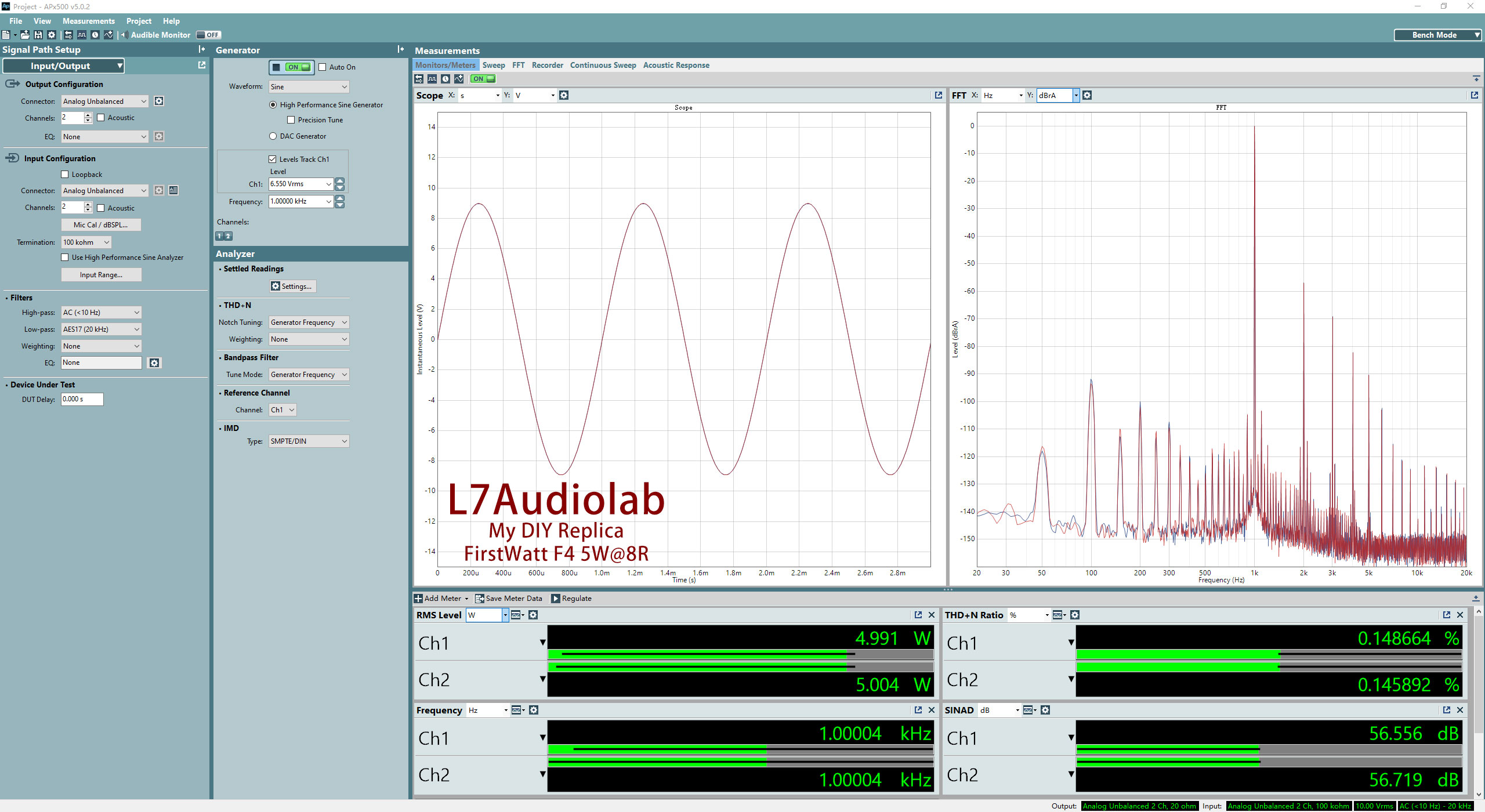Open the Measurements menu
Viewport: 1485px width, 812px height.
(x=89, y=21)
